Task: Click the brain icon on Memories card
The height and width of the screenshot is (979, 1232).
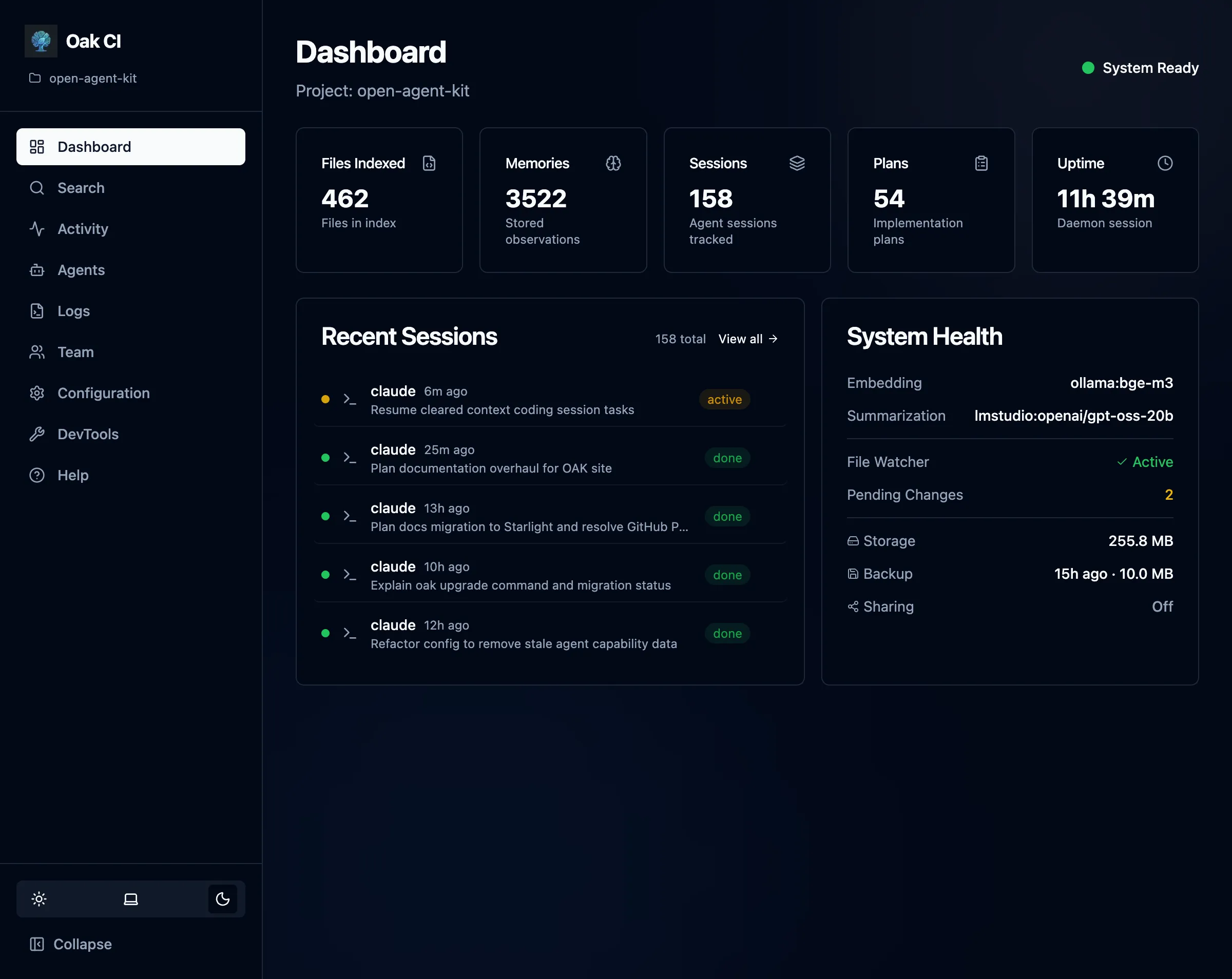Action: point(613,163)
